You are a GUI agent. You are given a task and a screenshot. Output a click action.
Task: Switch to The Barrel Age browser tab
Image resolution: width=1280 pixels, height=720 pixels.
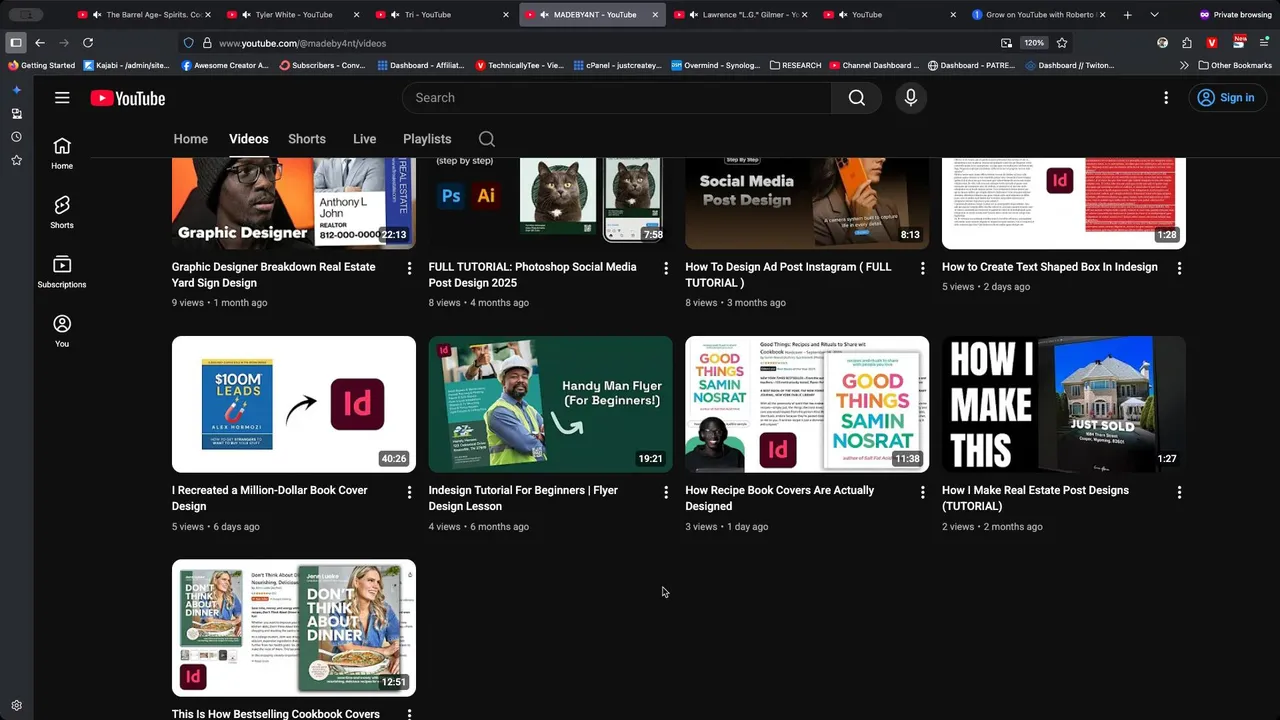pyautogui.click(x=144, y=15)
